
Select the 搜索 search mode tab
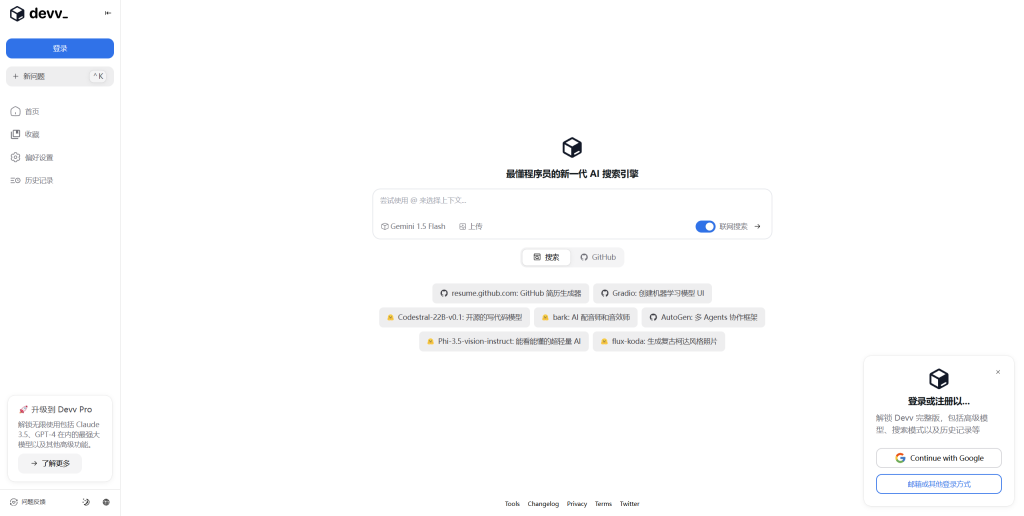point(546,257)
